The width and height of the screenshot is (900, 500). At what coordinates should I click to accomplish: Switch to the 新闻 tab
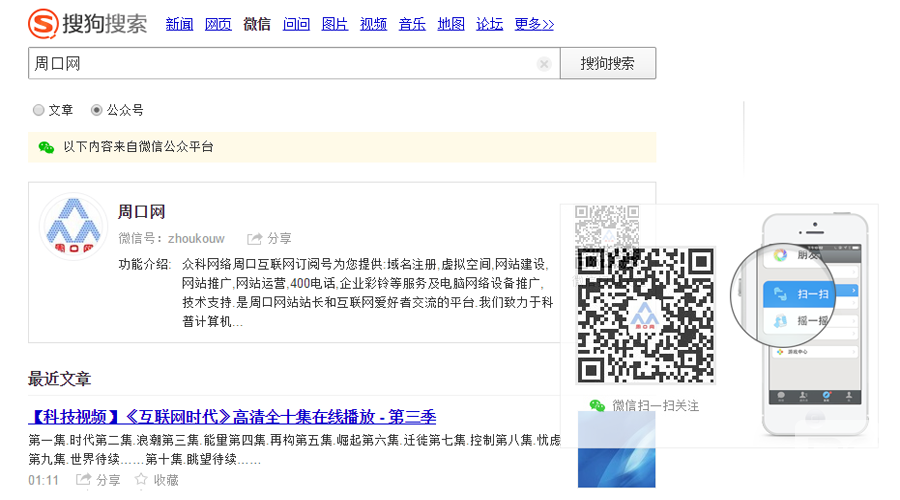tap(179, 24)
